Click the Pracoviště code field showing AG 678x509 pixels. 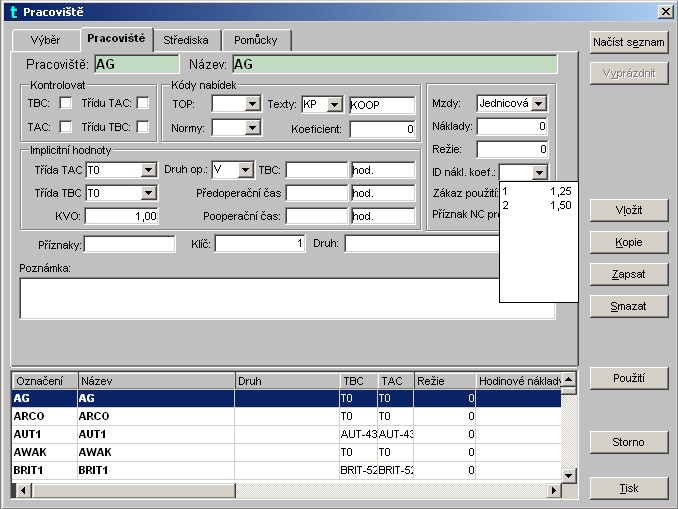click(x=136, y=64)
